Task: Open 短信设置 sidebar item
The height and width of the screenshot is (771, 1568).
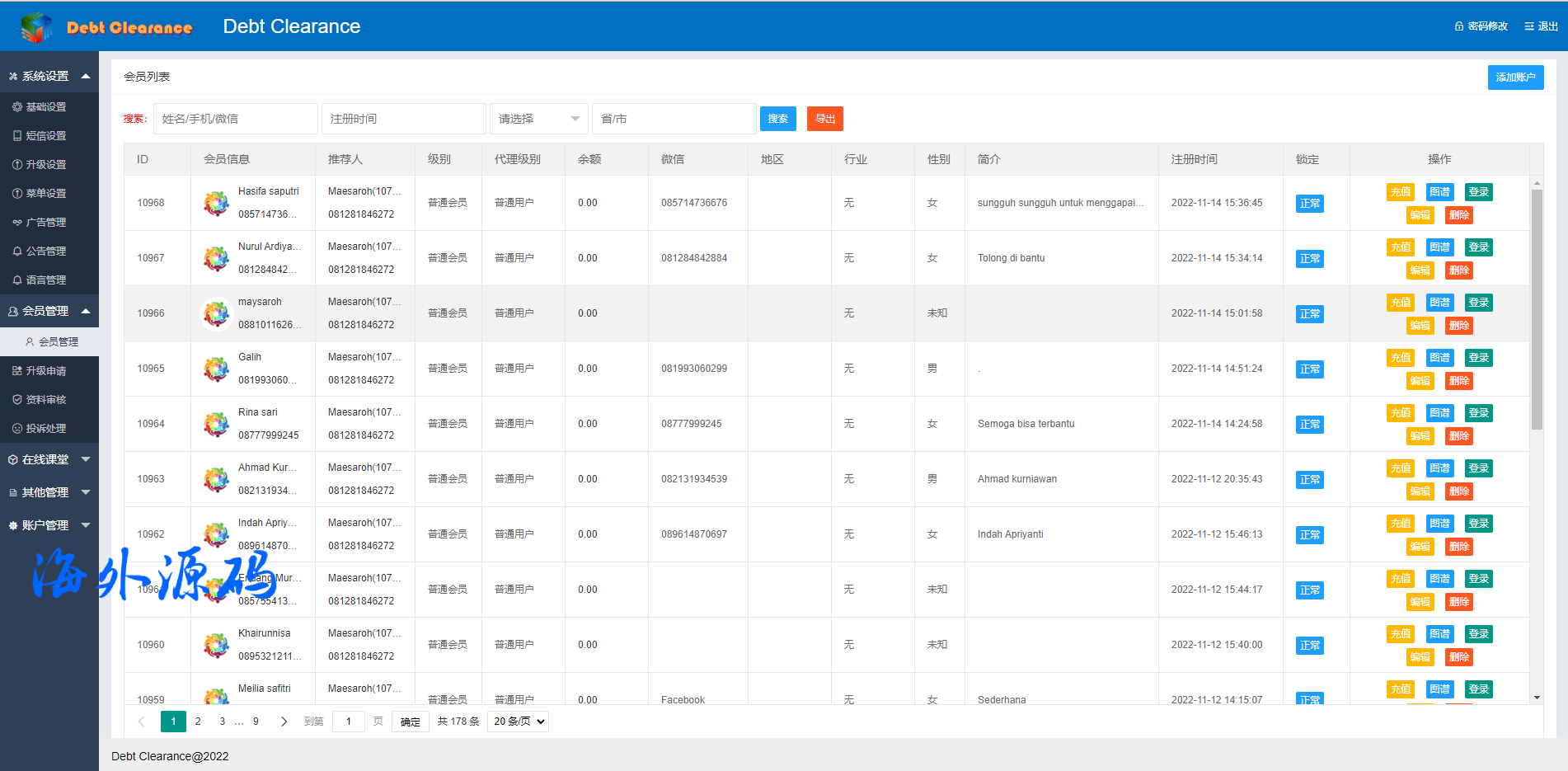Action: click(x=45, y=136)
